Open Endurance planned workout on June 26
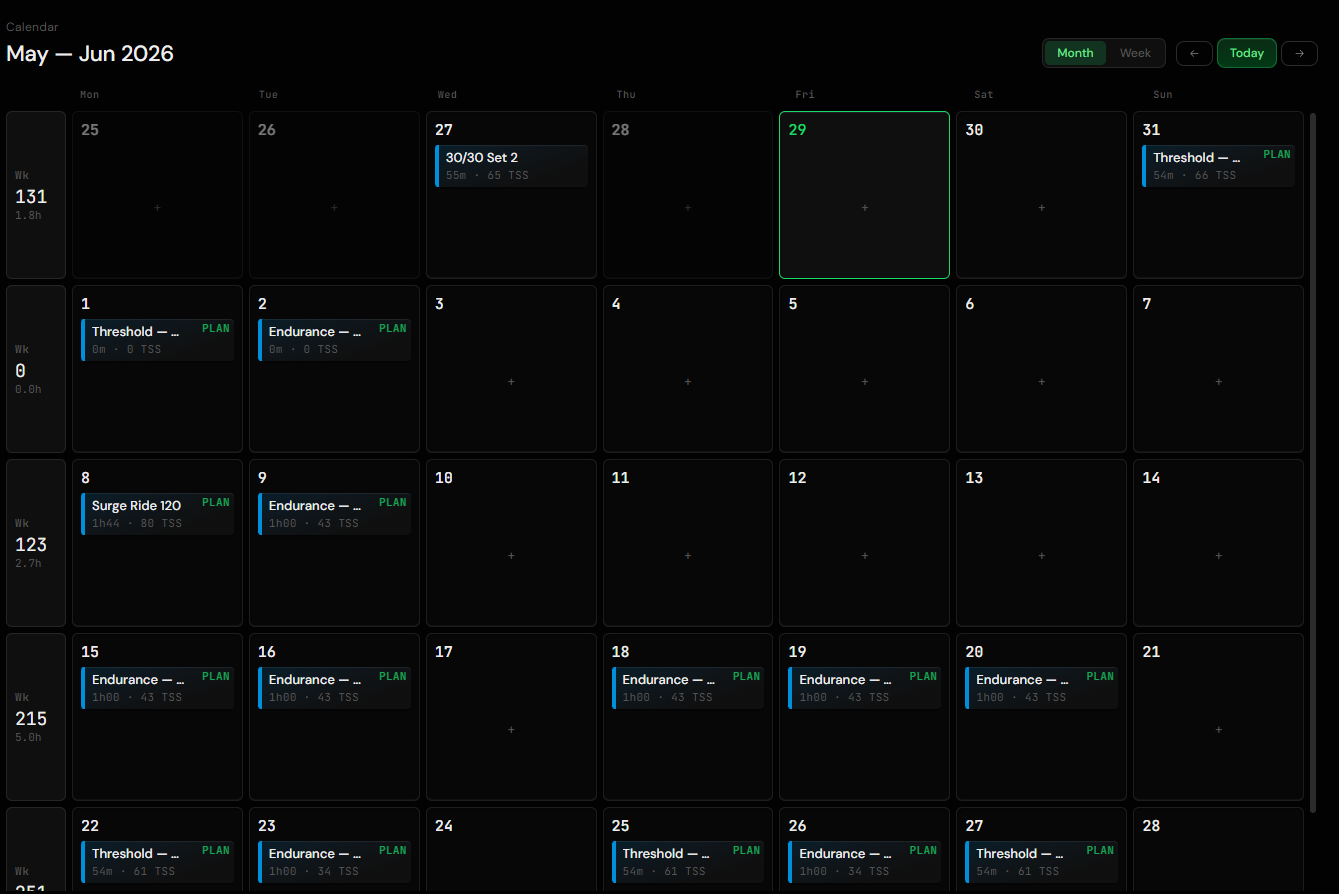The image size is (1339, 894). (865, 862)
